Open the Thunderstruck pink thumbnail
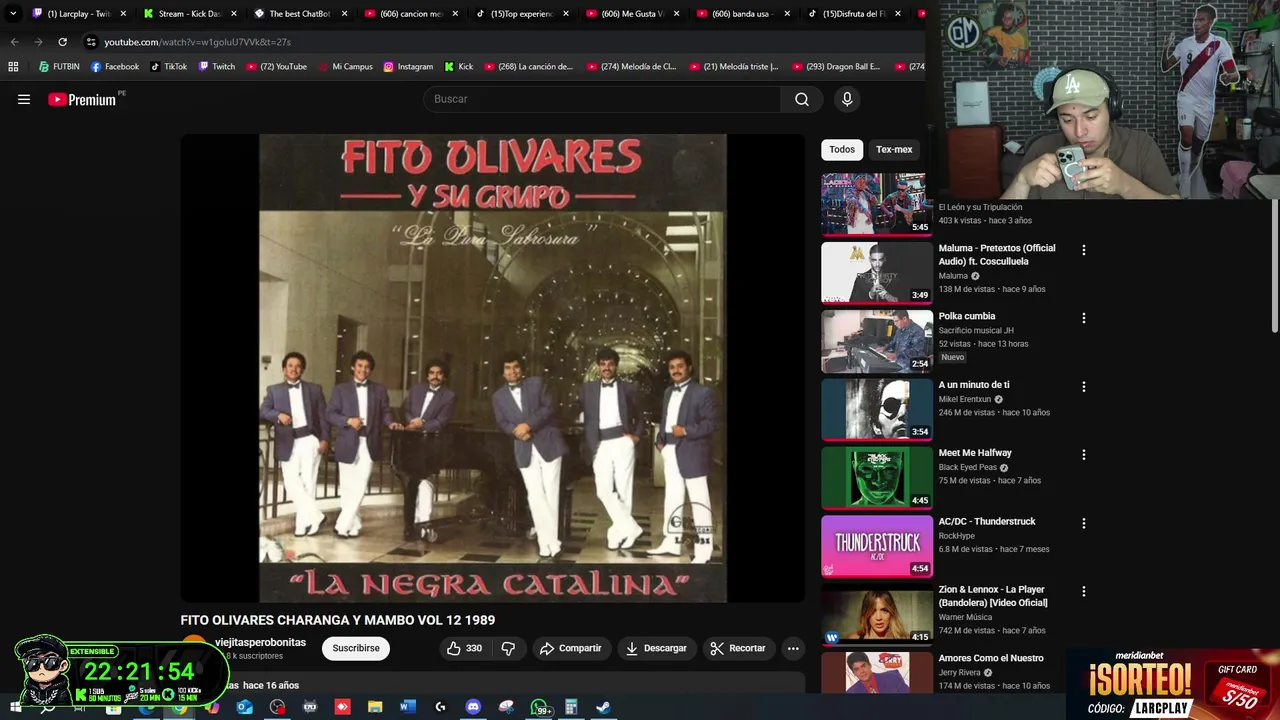The image size is (1280, 720). 877,546
